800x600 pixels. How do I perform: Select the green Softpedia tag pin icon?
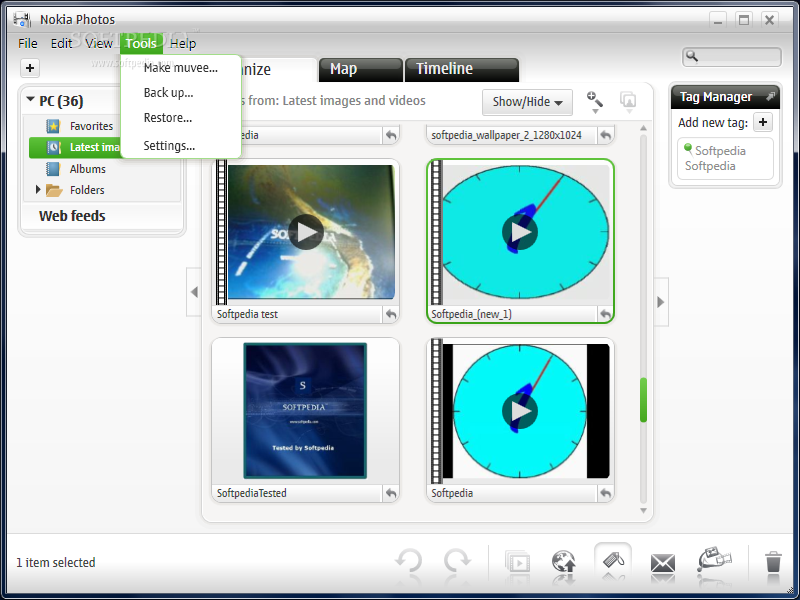688,148
